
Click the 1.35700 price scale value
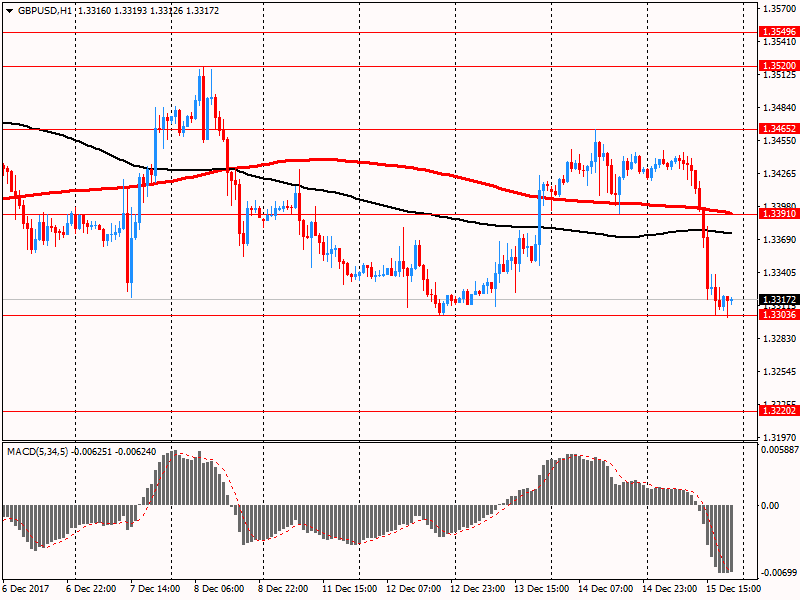779,9
